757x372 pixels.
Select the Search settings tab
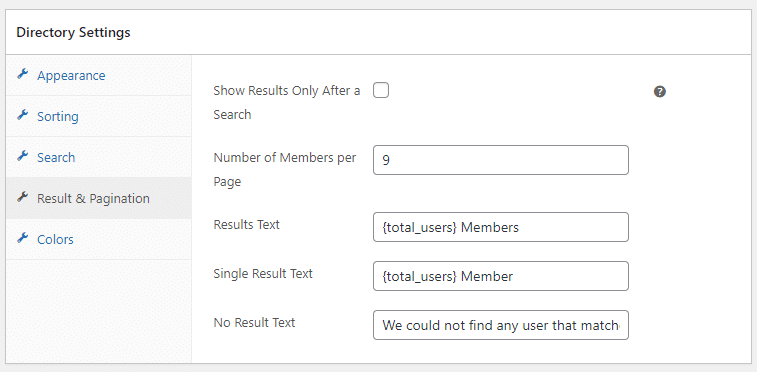pos(98,157)
